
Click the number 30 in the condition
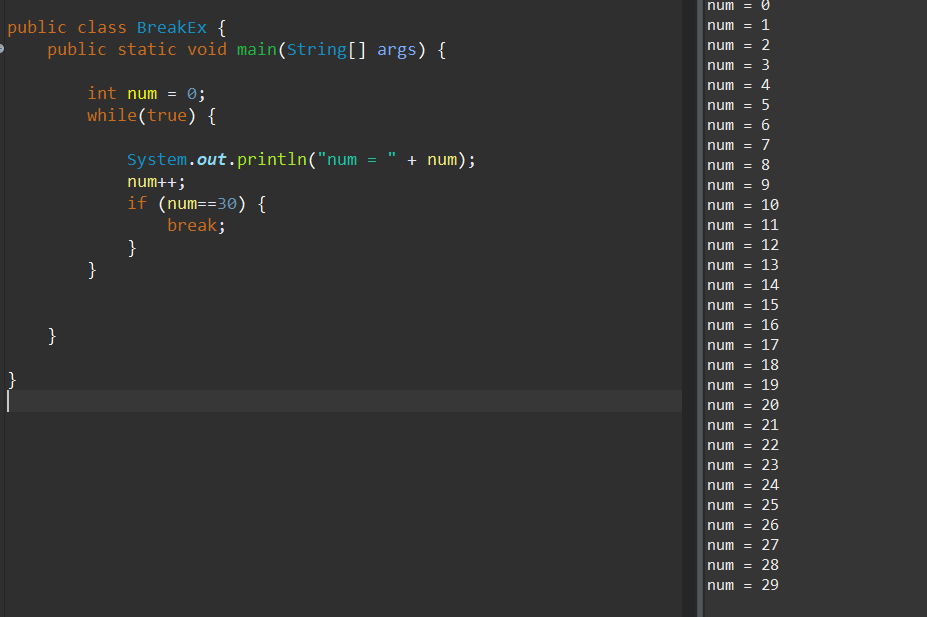(226, 204)
